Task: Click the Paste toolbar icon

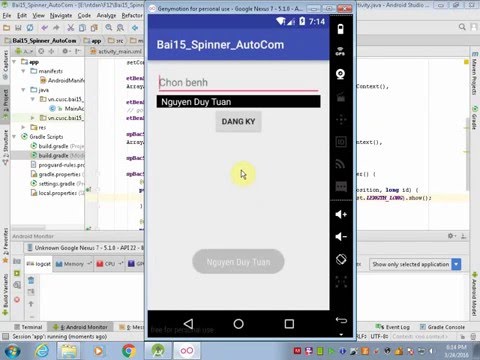Action: click(x=94, y=28)
